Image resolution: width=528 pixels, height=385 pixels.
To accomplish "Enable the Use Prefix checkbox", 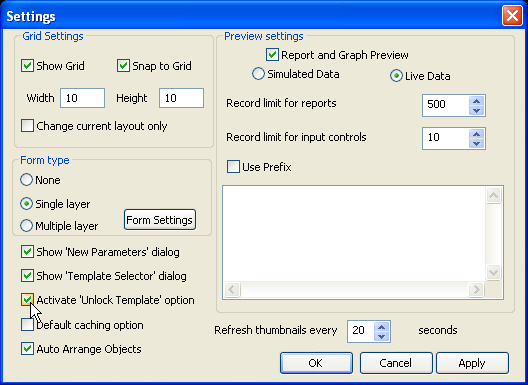I will coord(233,167).
